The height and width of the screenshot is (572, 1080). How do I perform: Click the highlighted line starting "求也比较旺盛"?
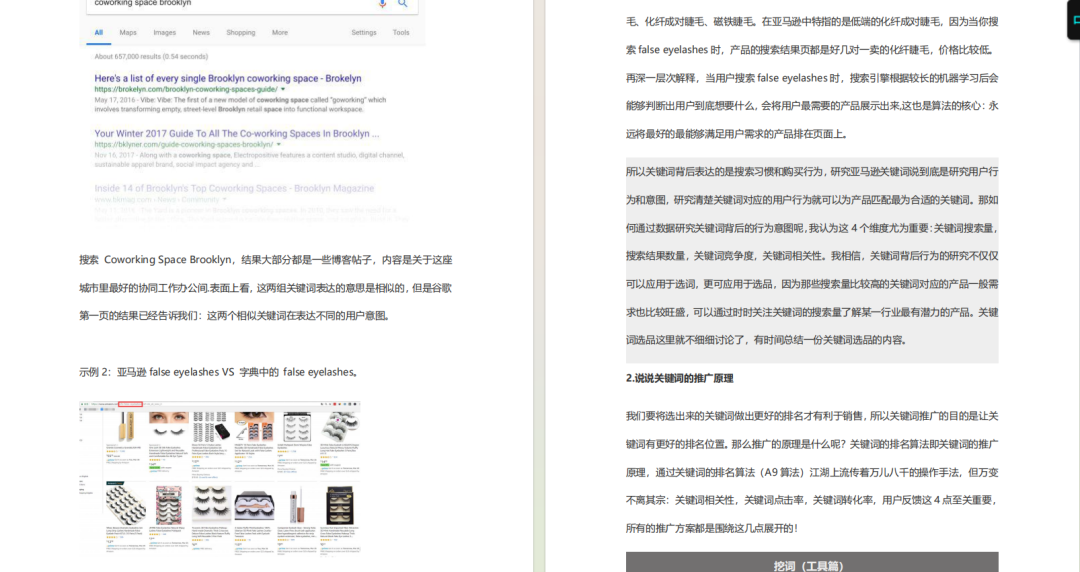(812, 312)
